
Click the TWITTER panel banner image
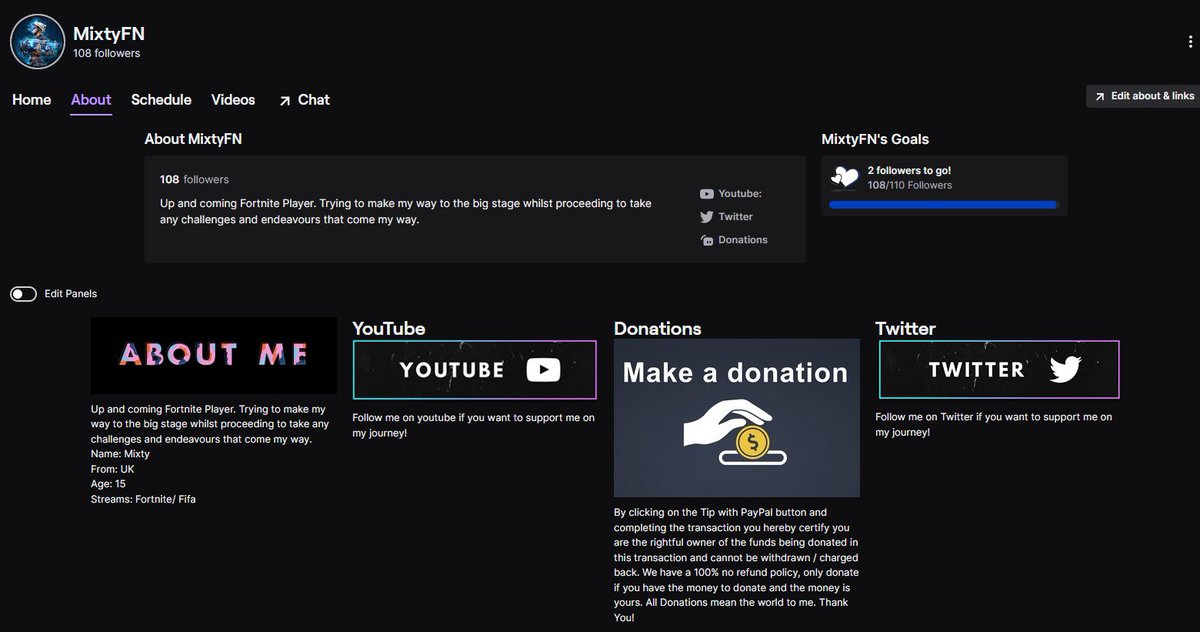pos(999,370)
